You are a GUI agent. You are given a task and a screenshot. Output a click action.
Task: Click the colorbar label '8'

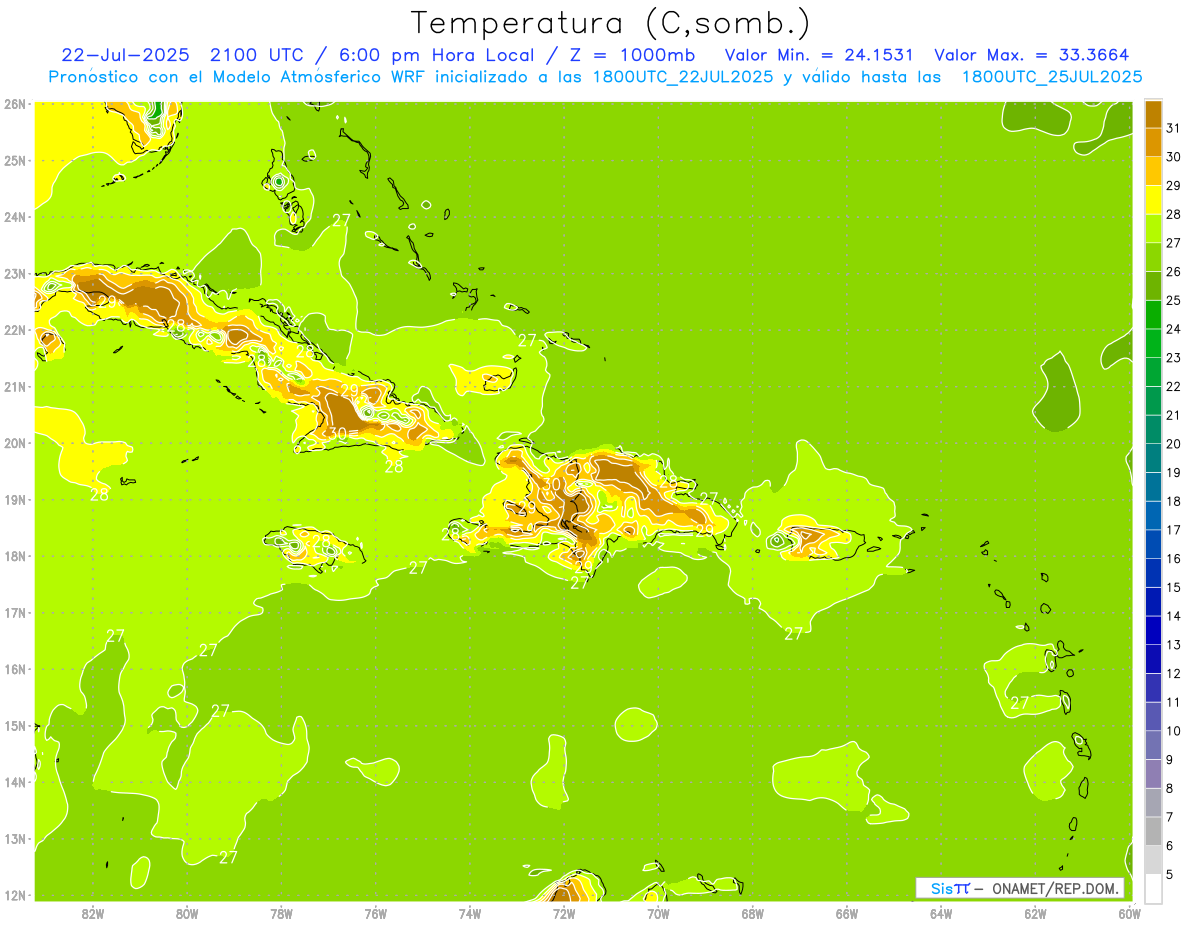[1169, 788]
